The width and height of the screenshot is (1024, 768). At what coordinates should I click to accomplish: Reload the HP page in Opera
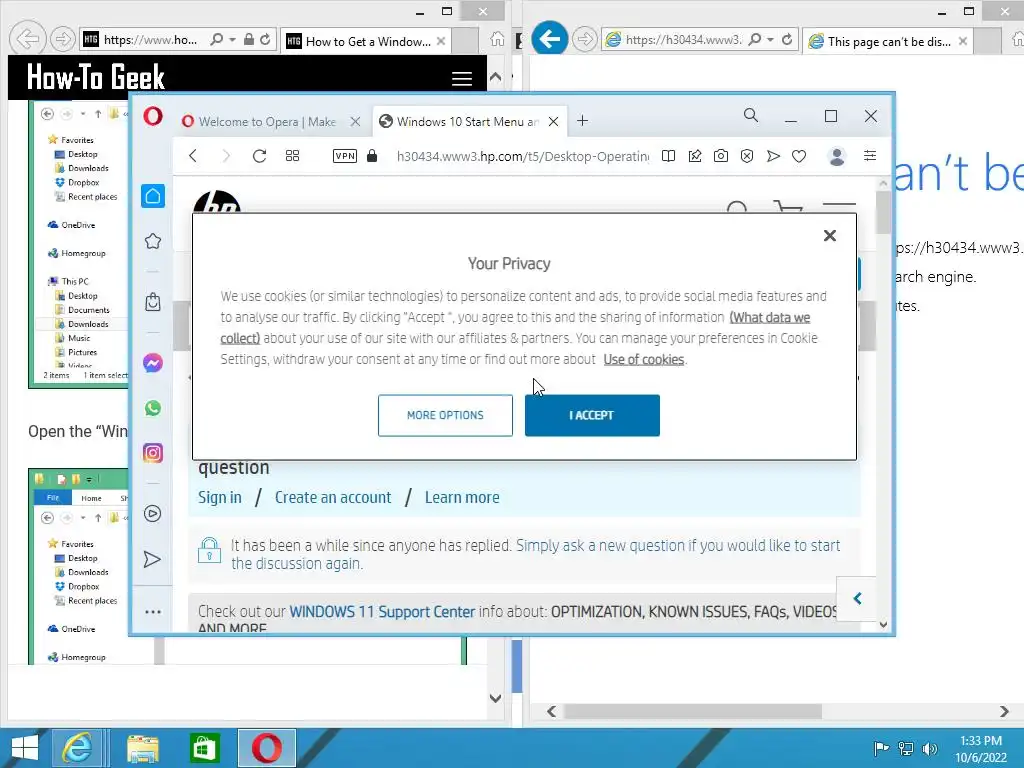[259, 156]
